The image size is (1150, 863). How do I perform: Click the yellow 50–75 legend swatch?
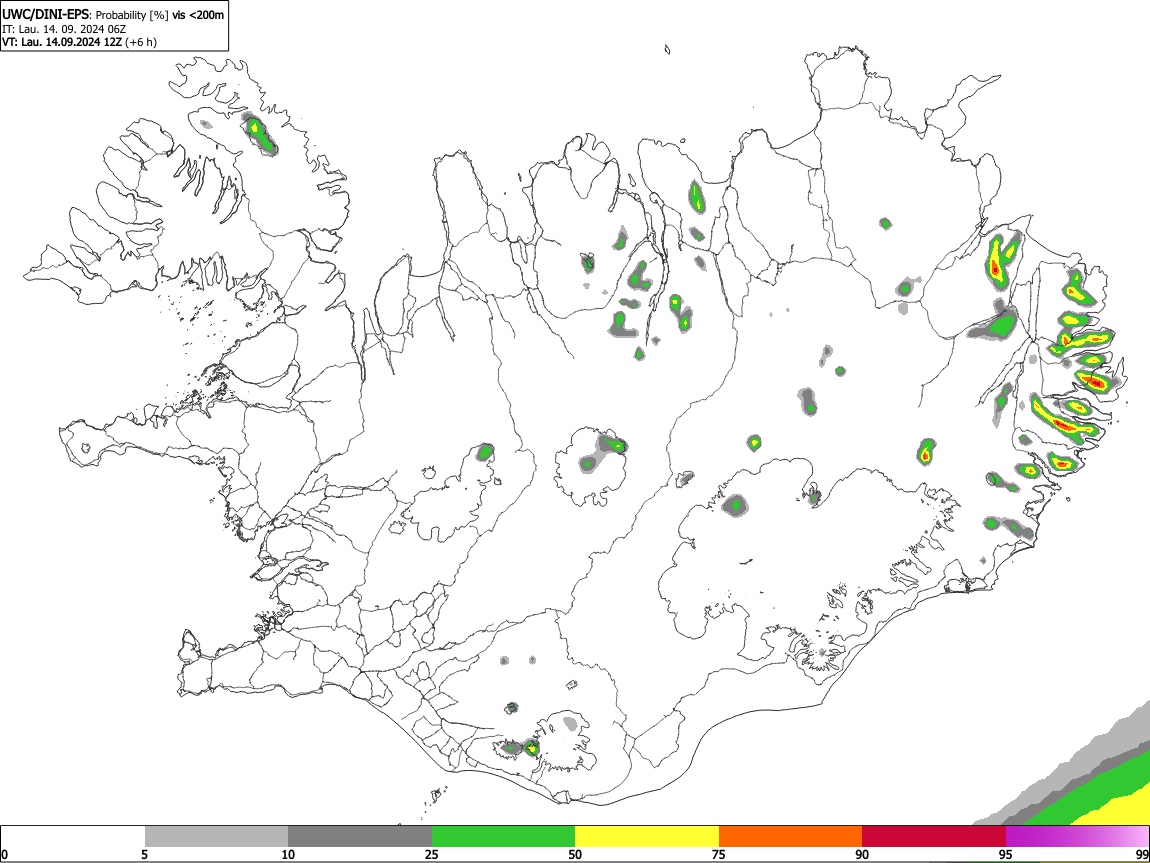coord(647,836)
